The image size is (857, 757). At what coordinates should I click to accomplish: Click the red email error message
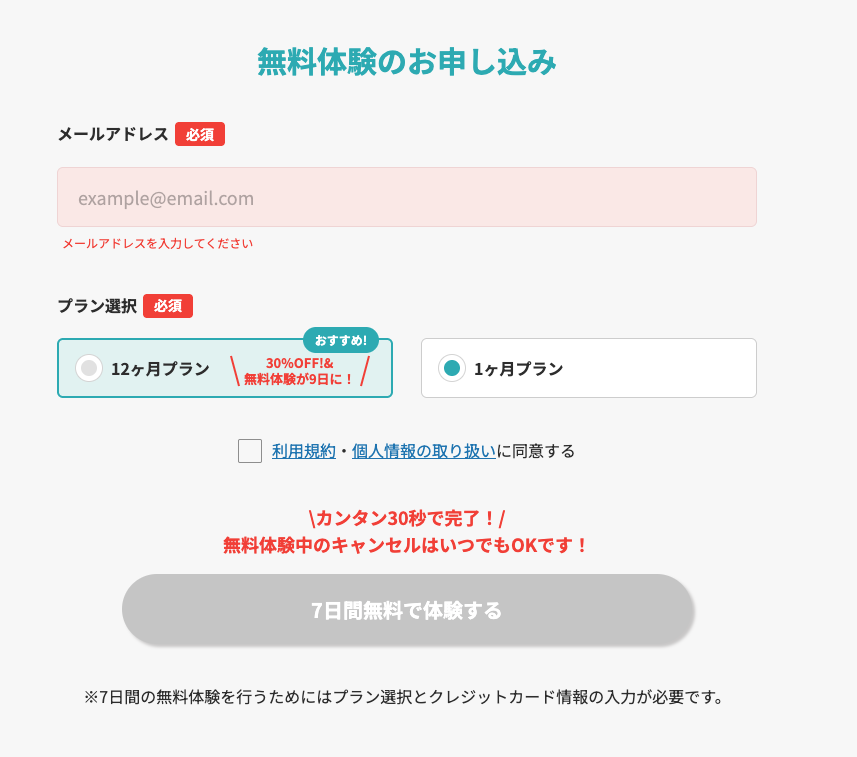pyautogui.click(x=157, y=243)
